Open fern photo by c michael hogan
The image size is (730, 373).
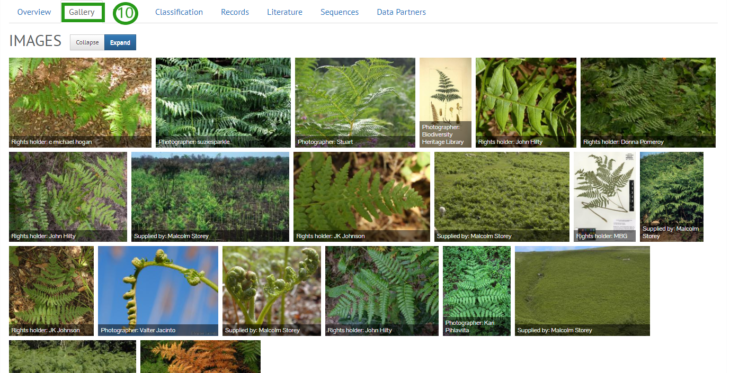[x=80, y=102]
